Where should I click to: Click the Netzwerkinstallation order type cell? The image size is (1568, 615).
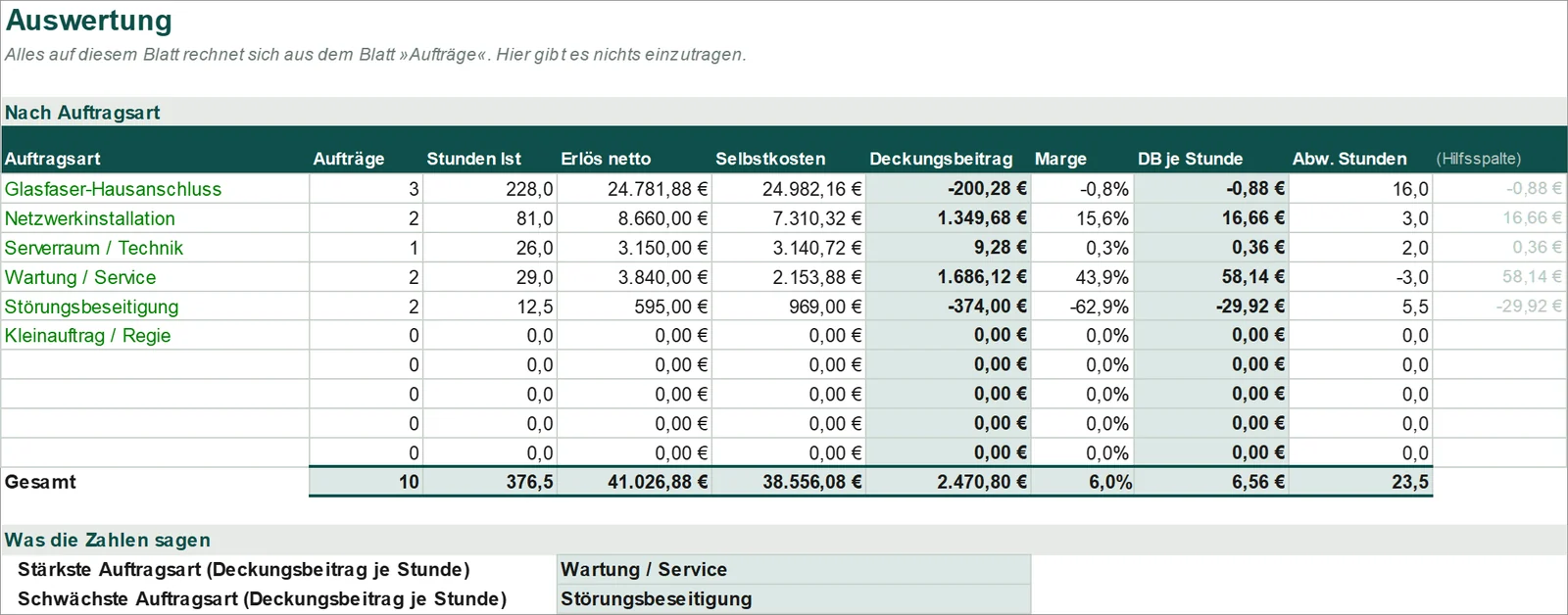coord(155,218)
